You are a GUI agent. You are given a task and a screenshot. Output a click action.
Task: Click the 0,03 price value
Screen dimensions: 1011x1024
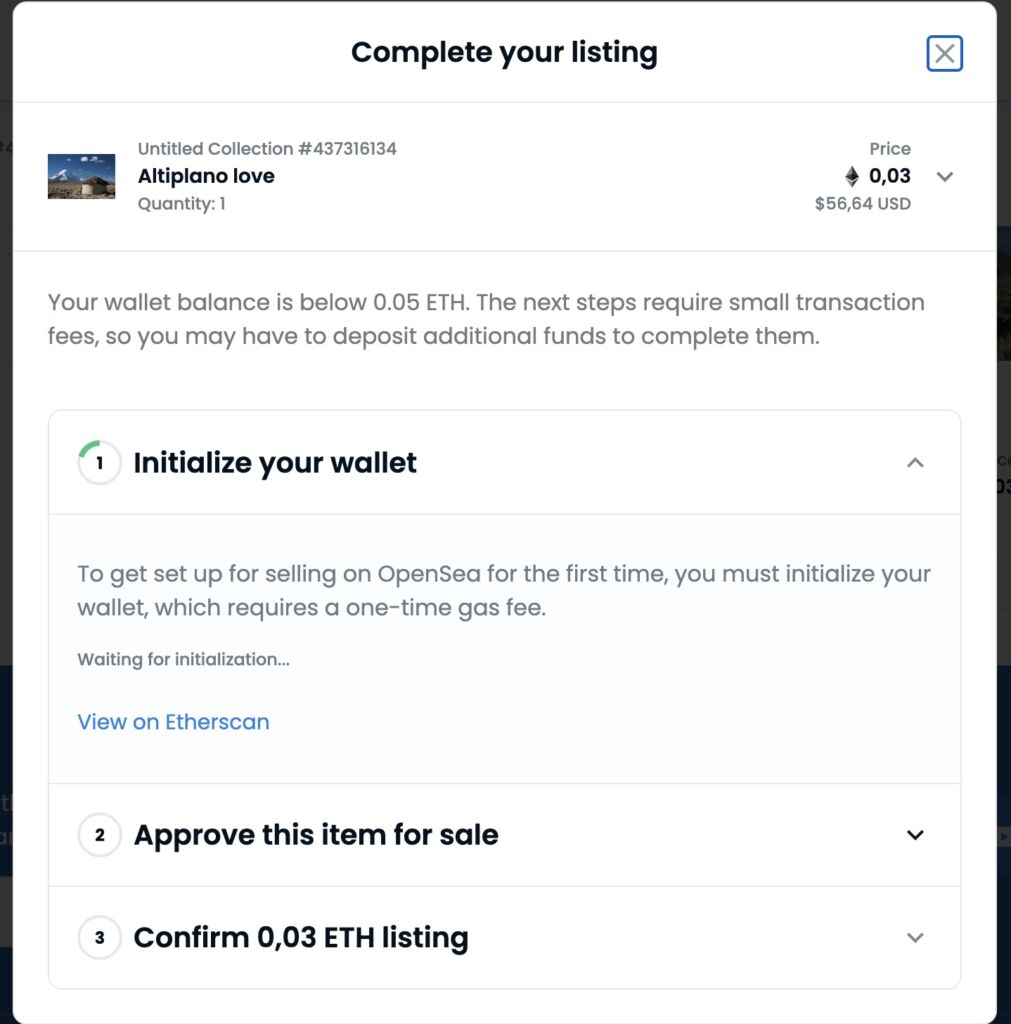[889, 177]
